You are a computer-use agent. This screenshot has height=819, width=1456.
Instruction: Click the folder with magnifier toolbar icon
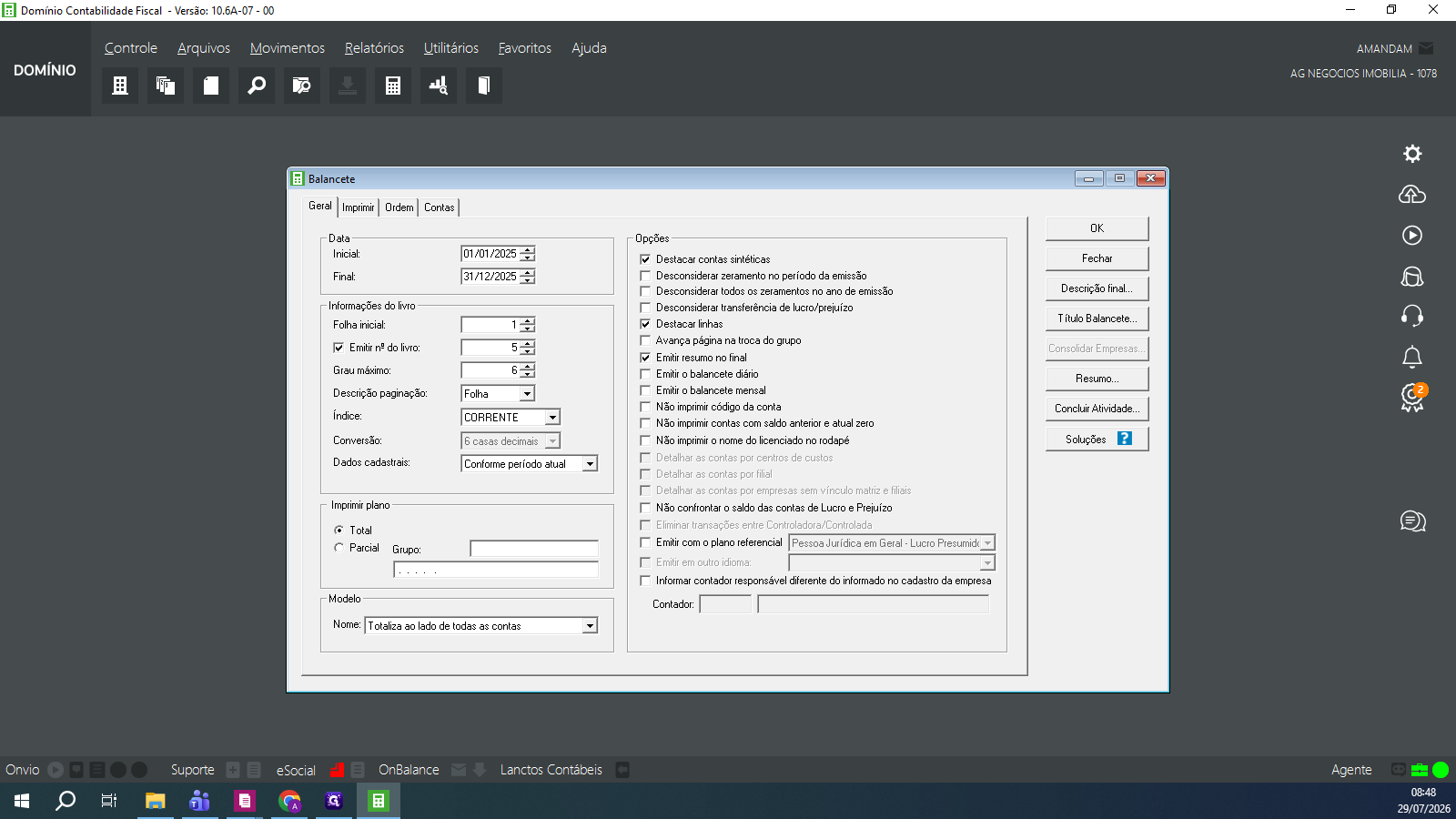(302, 86)
